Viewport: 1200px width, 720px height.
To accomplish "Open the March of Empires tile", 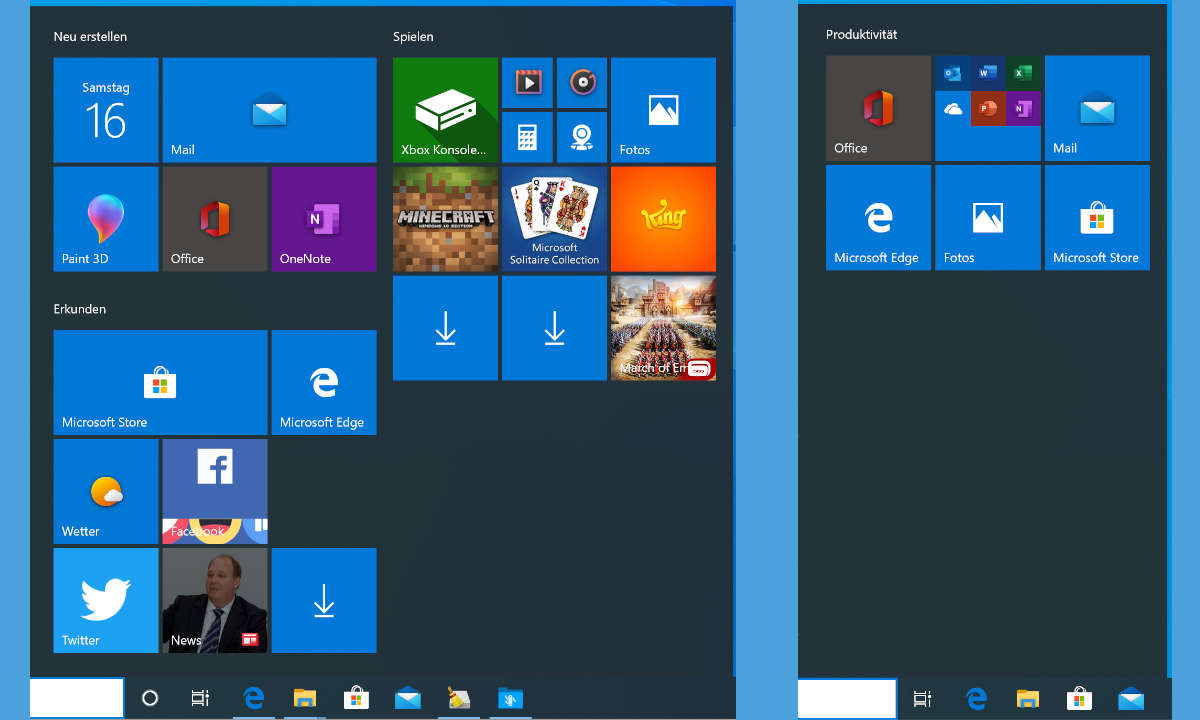I will coord(663,328).
